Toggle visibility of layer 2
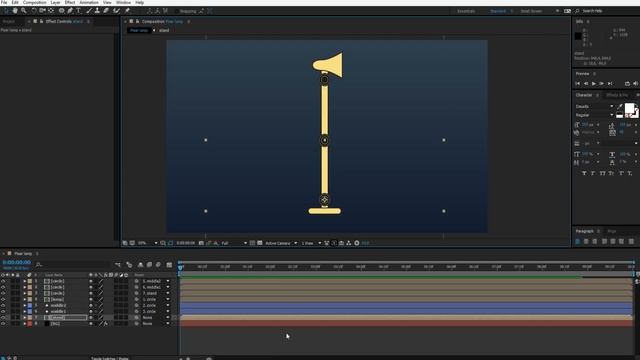This screenshot has height=360, width=640. pyautogui.click(x=3, y=287)
